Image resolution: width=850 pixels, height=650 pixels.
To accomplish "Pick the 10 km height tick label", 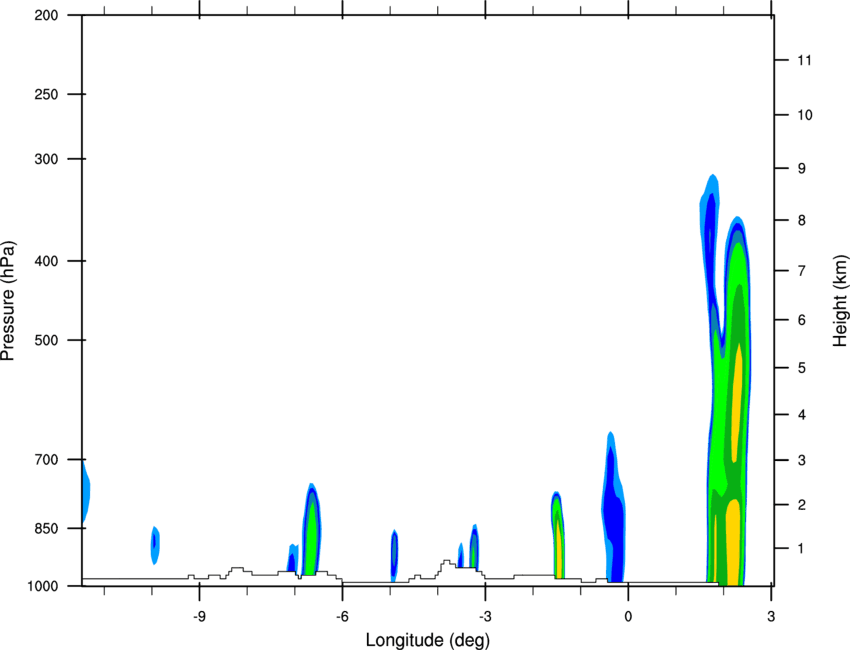I will click(x=804, y=115).
